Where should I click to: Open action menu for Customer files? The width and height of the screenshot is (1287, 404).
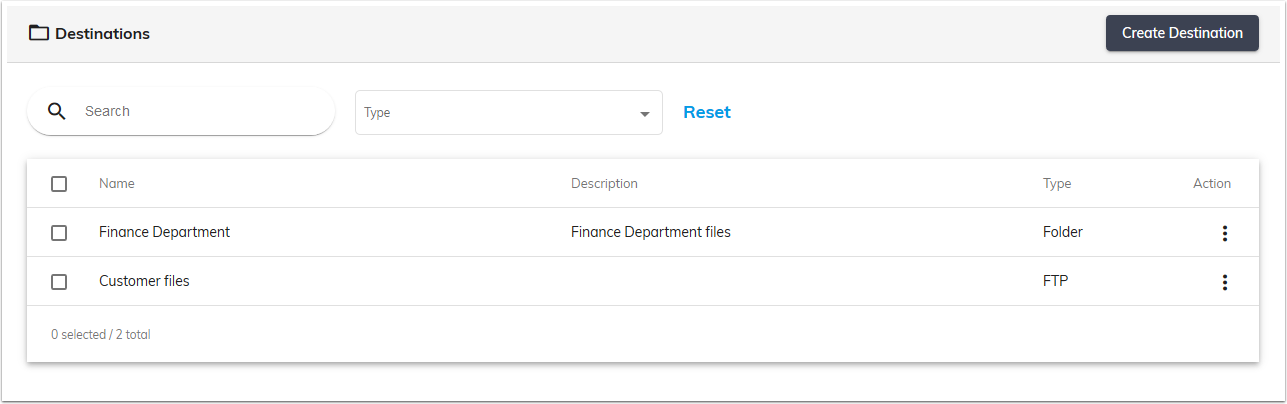click(1224, 282)
